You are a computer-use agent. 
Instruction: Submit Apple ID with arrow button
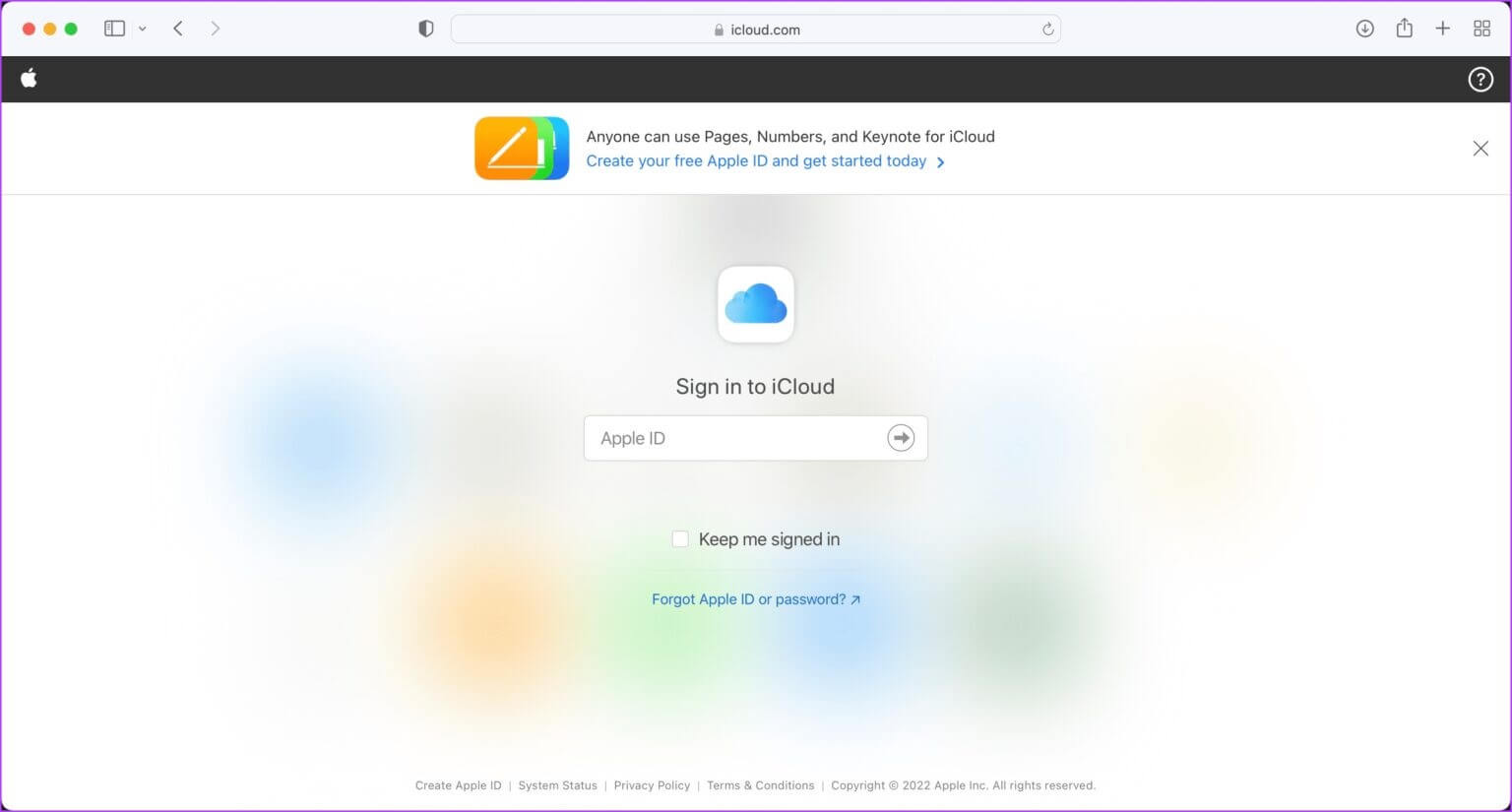tap(901, 438)
